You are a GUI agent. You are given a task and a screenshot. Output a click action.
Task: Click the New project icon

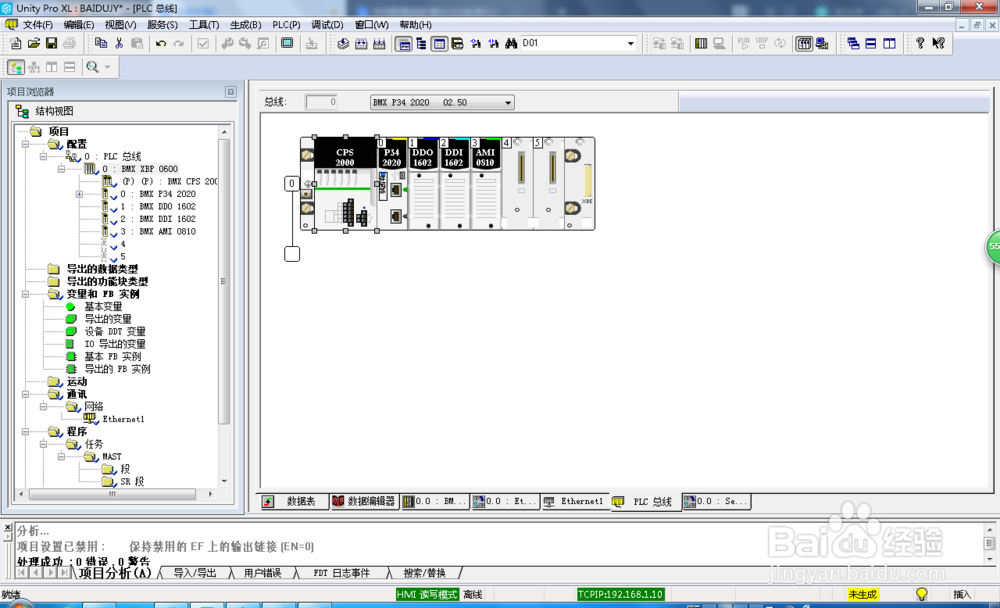tap(15, 43)
